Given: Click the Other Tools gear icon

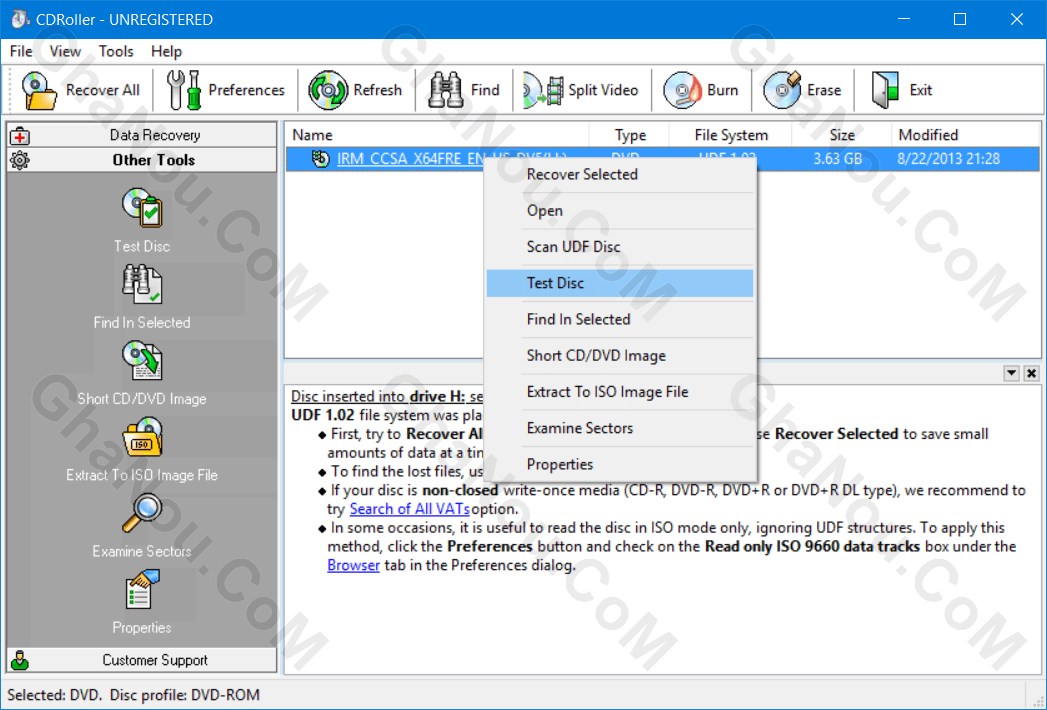Looking at the screenshot, I should [x=20, y=160].
